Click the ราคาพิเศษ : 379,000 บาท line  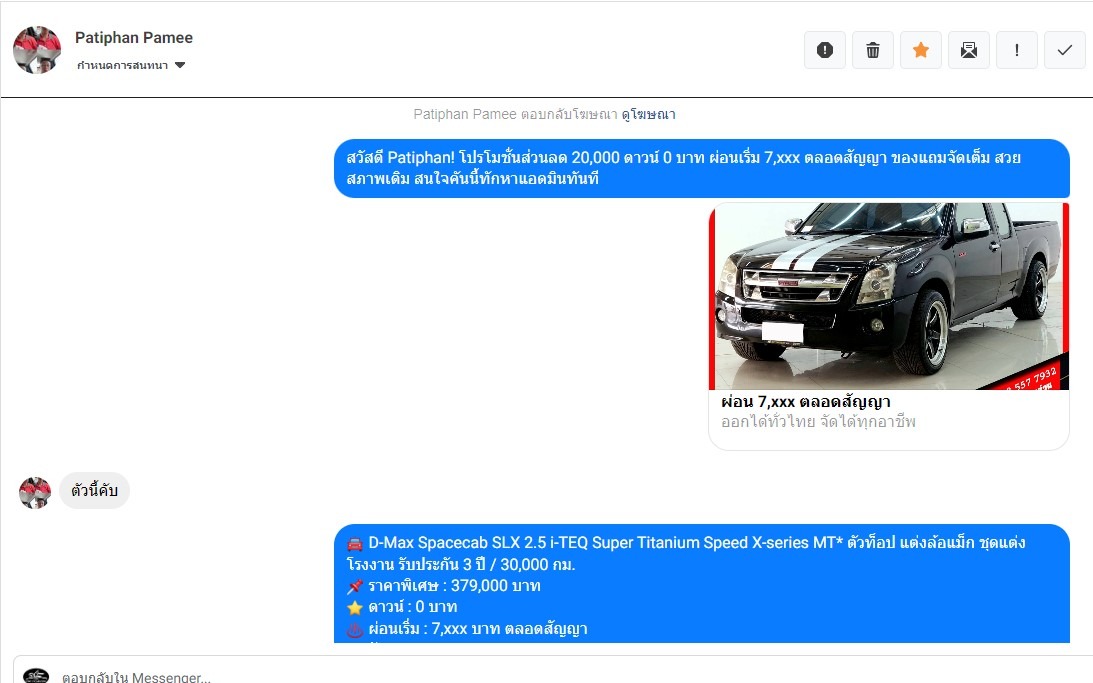[443, 585]
